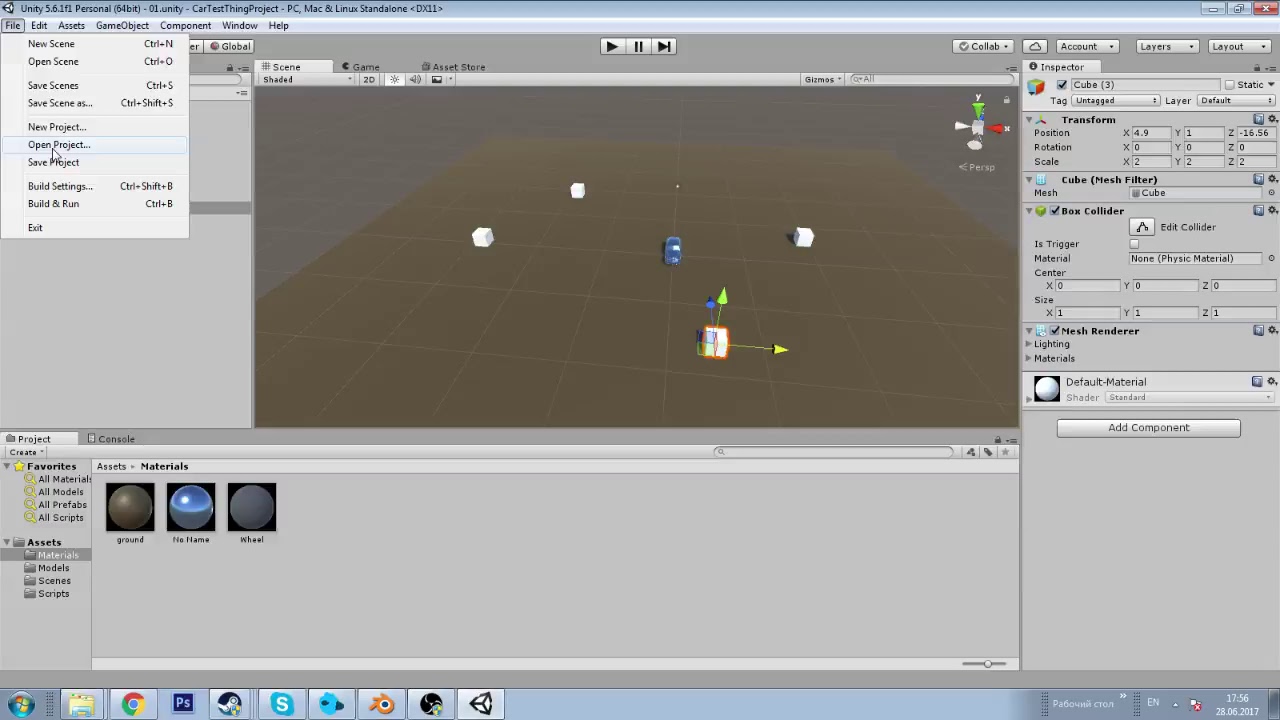Open Box Collider settings gear icon

pyautogui.click(x=1272, y=211)
